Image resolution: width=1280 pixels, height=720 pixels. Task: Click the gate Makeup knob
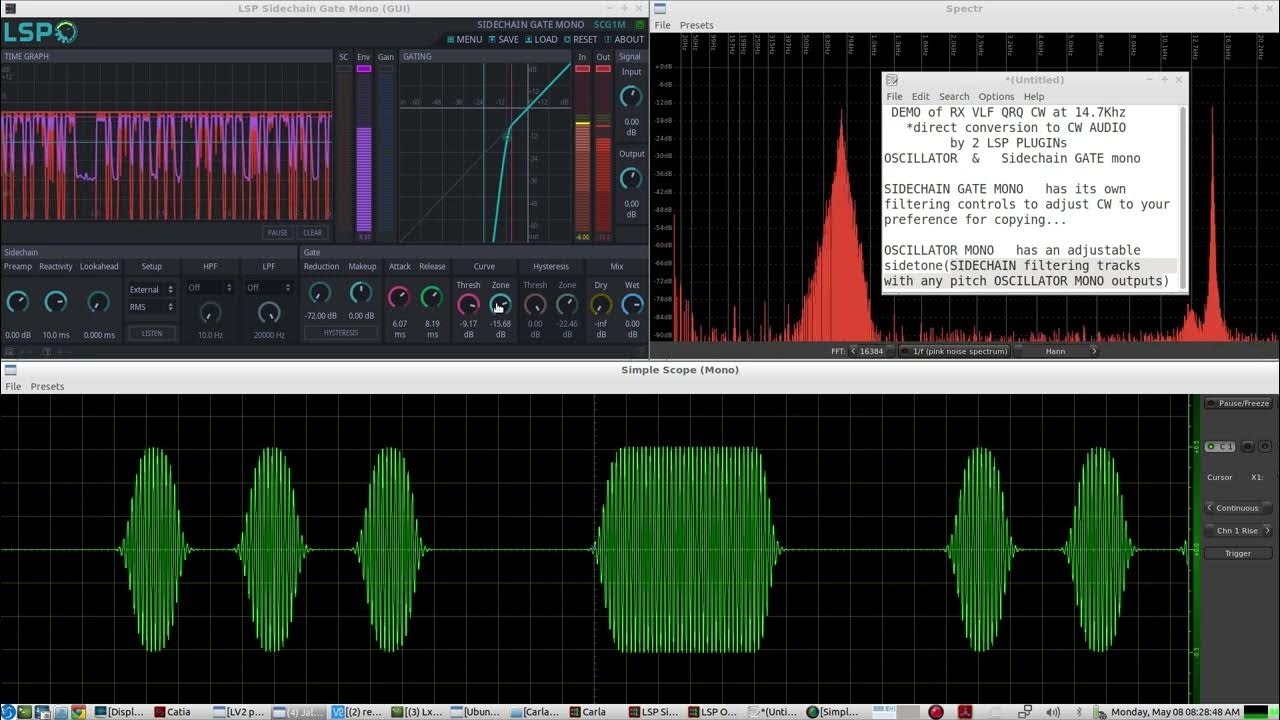(x=361, y=293)
